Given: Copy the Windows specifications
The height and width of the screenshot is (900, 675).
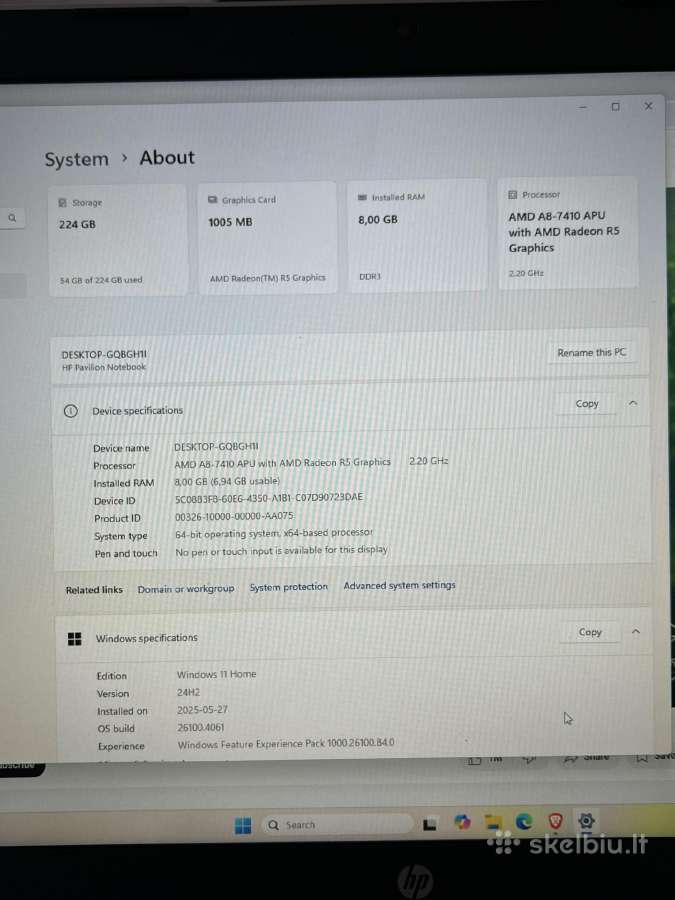Looking at the screenshot, I should 590,632.
